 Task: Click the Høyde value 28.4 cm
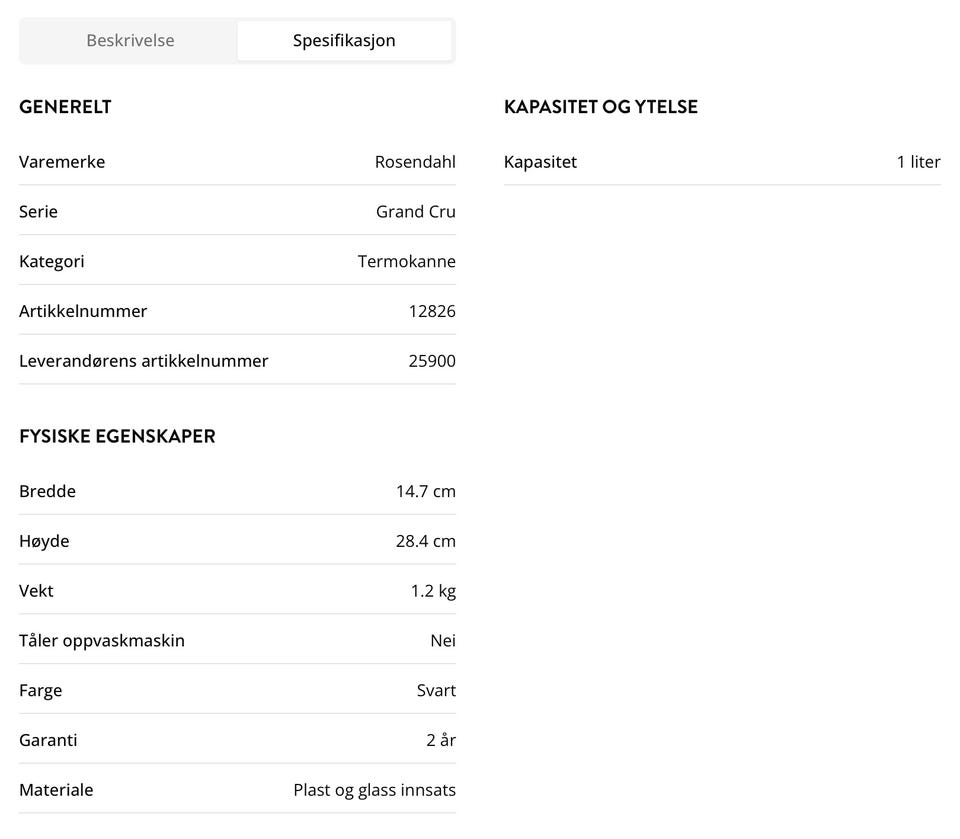pos(426,541)
